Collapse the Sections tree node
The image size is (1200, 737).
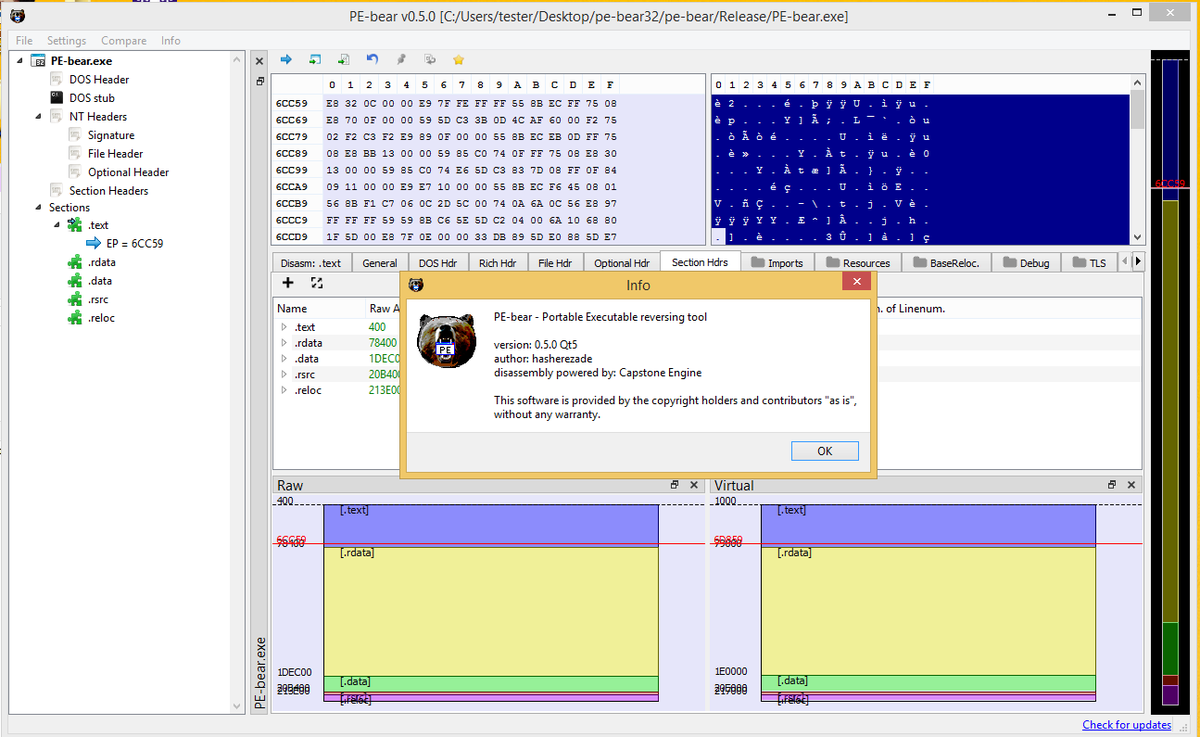coord(39,208)
